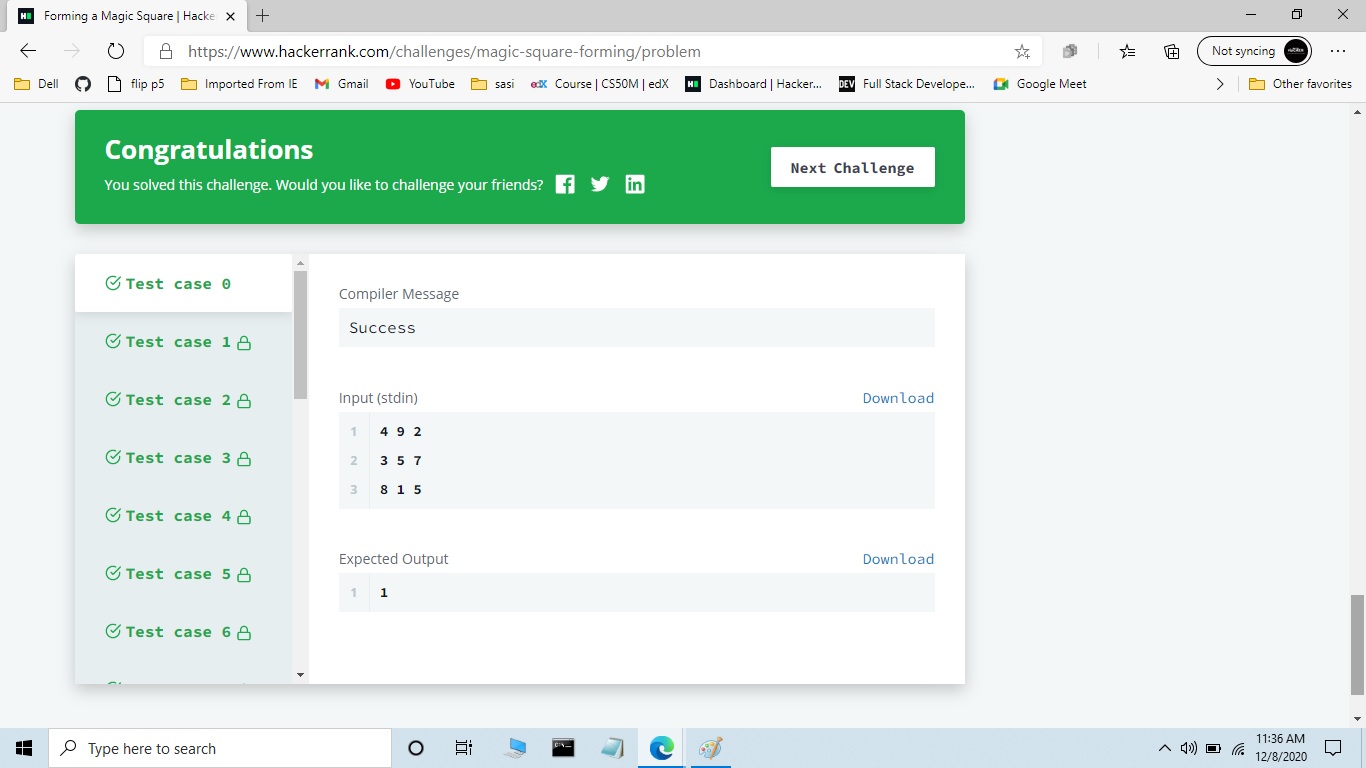
Task: Share the challenge on LinkedIn
Action: [635, 184]
